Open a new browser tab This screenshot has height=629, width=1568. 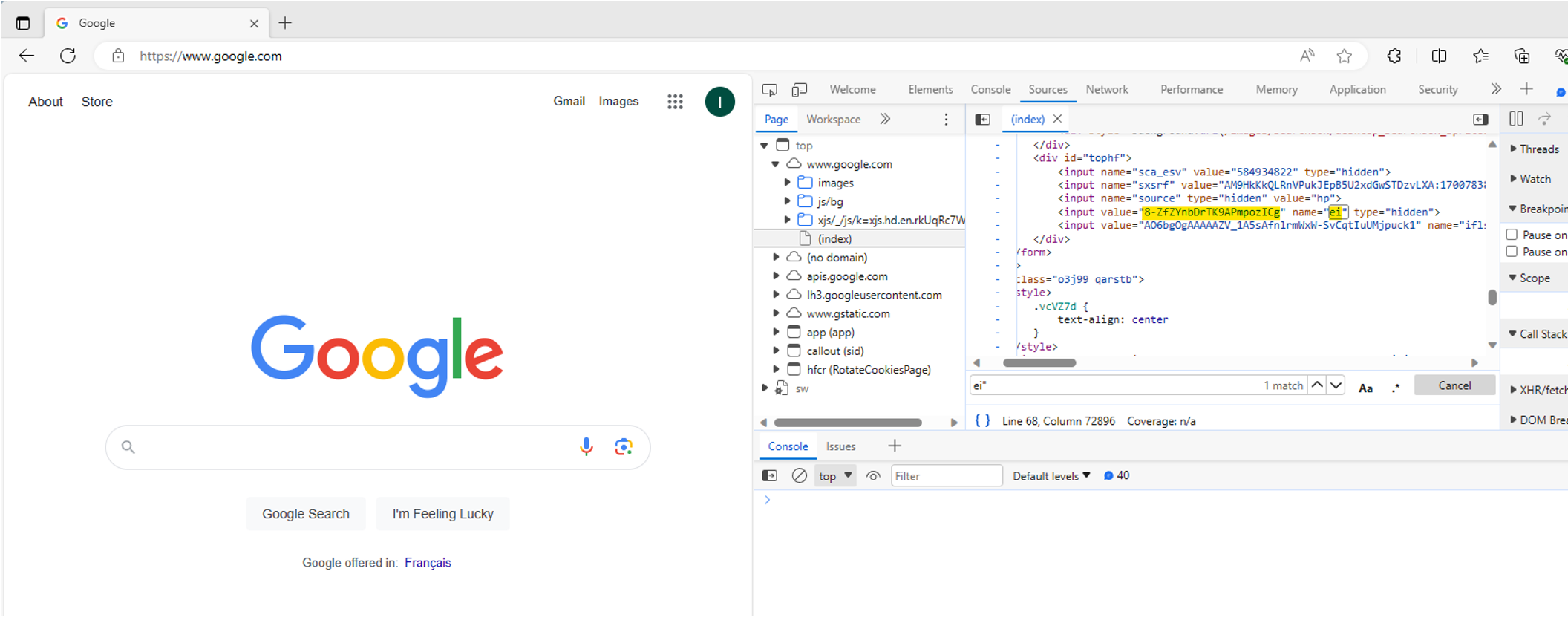pyautogui.click(x=285, y=23)
